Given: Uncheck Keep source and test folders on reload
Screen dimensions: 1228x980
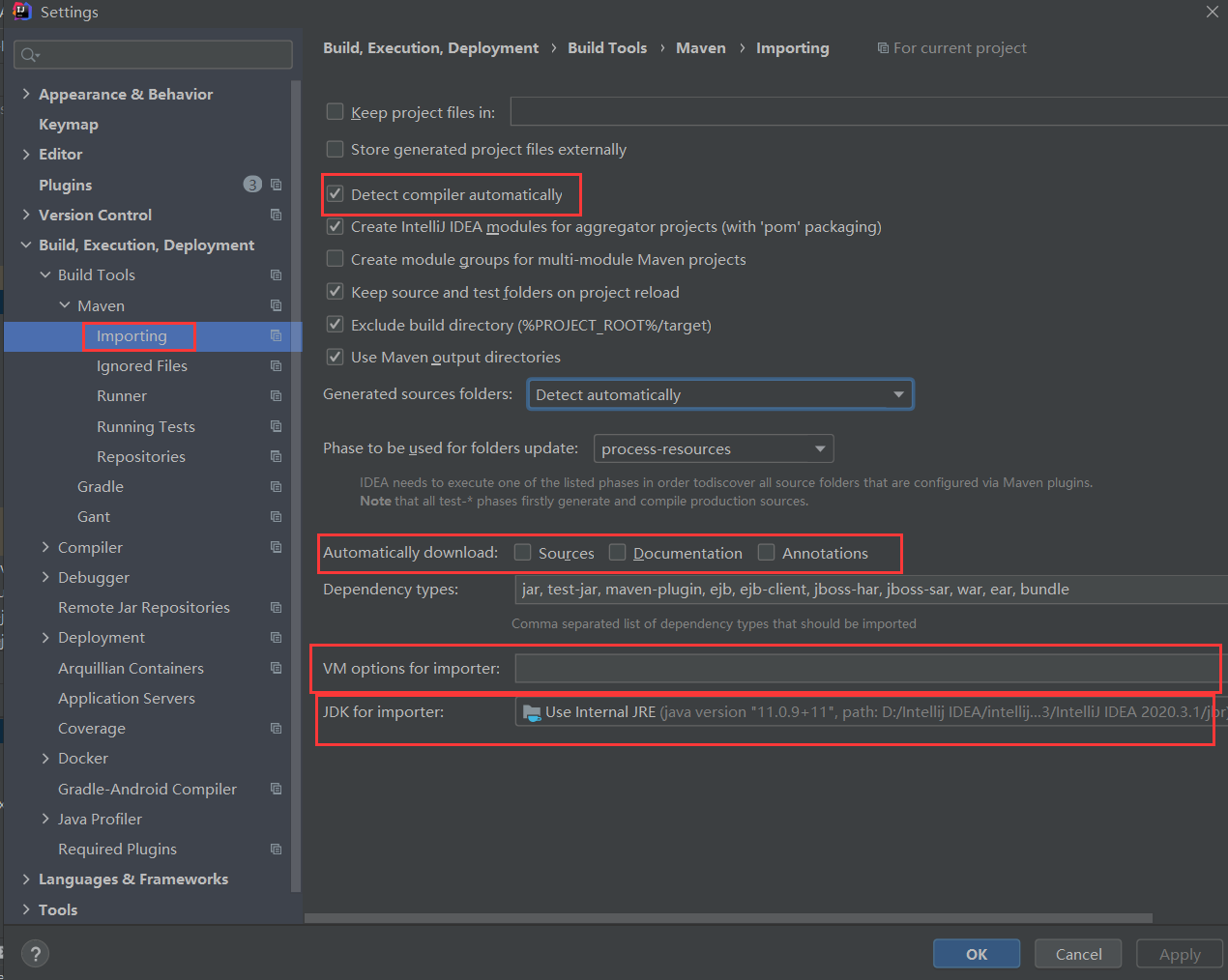Looking at the screenshot, I should pos(335,292).
